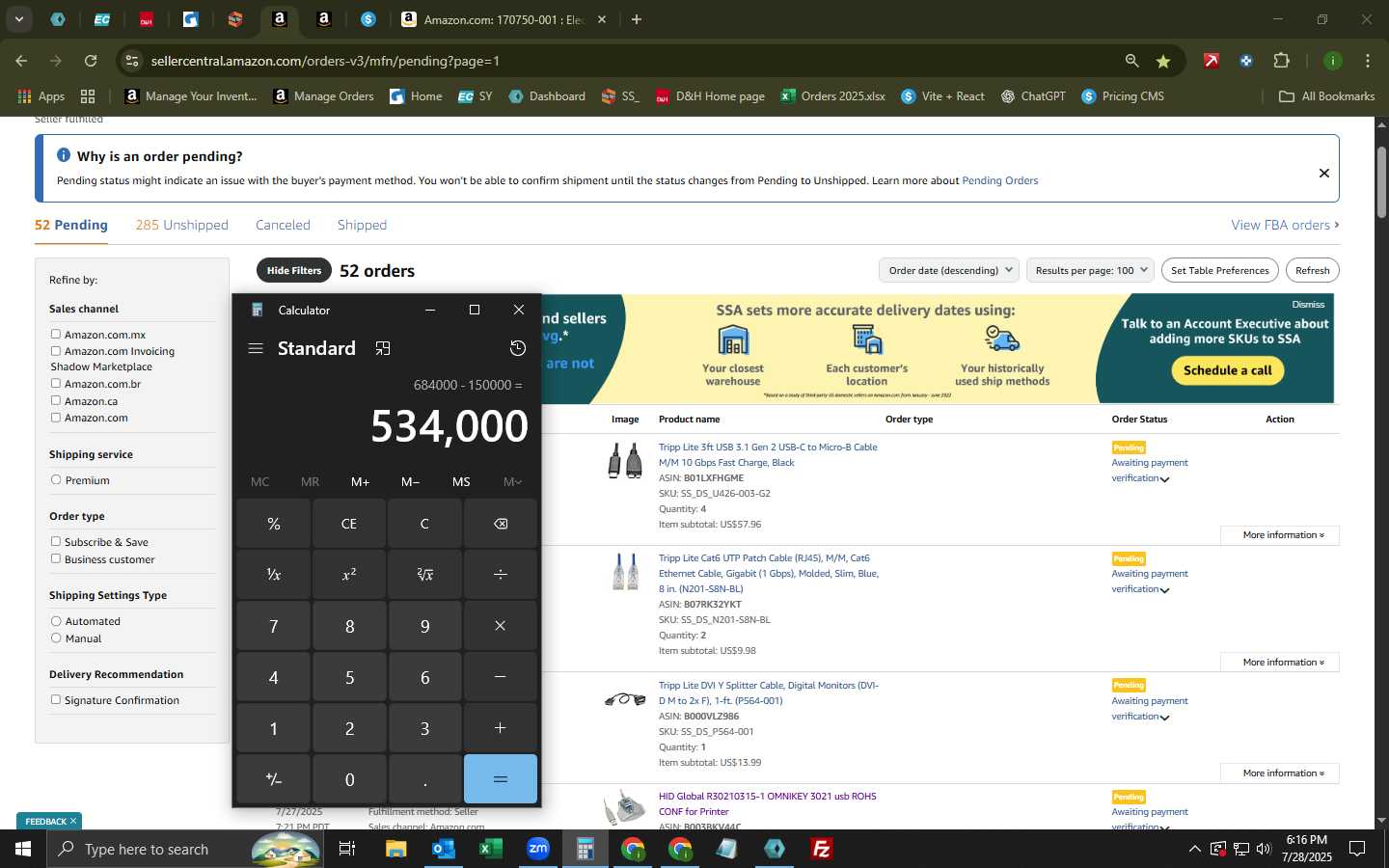Click the divide key in Calculator
The height and width of the screenshot is (868, 1389).
pos(501,575)
